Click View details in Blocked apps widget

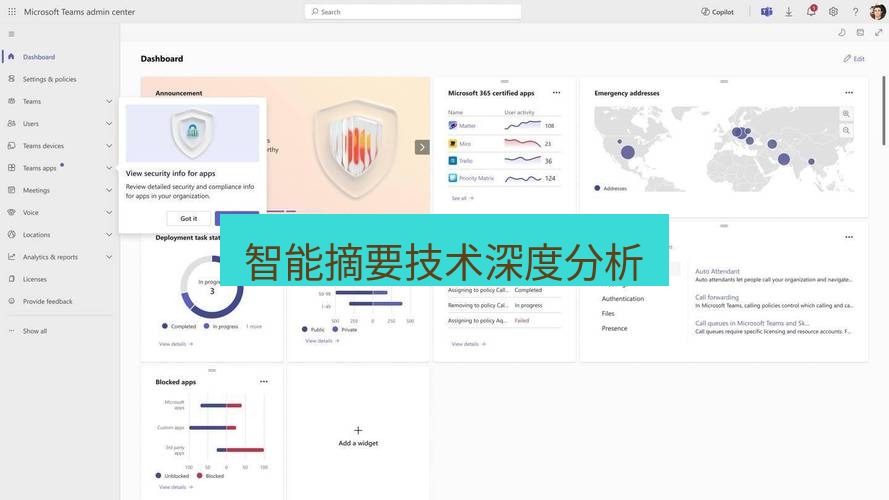point(176,486)
